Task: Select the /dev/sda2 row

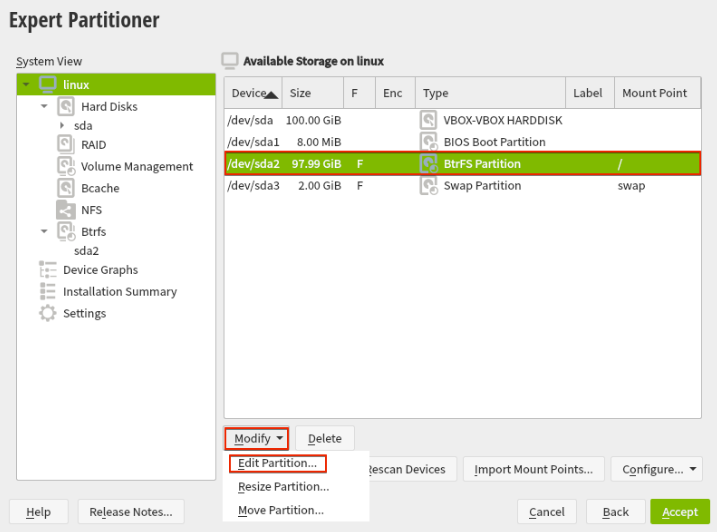Action: [x=462, y=164]
